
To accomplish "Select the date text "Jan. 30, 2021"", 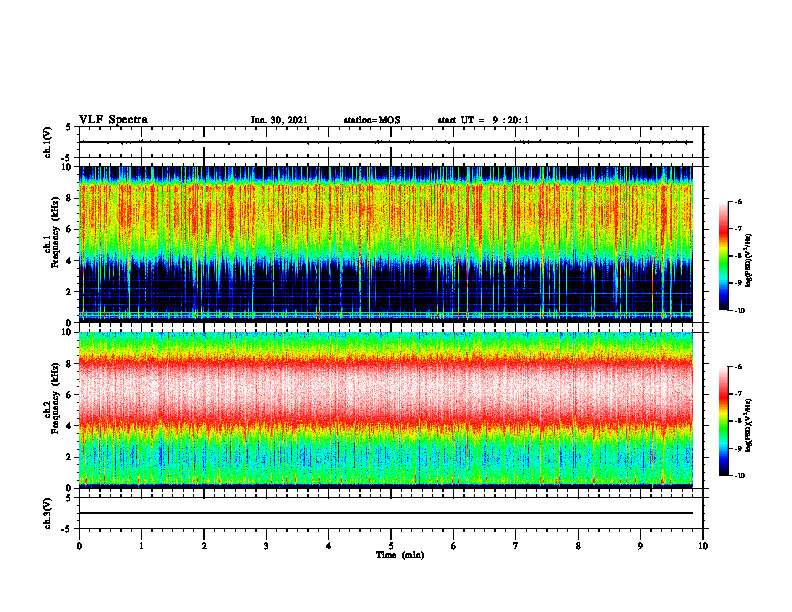I will click(x=279, y=120).
